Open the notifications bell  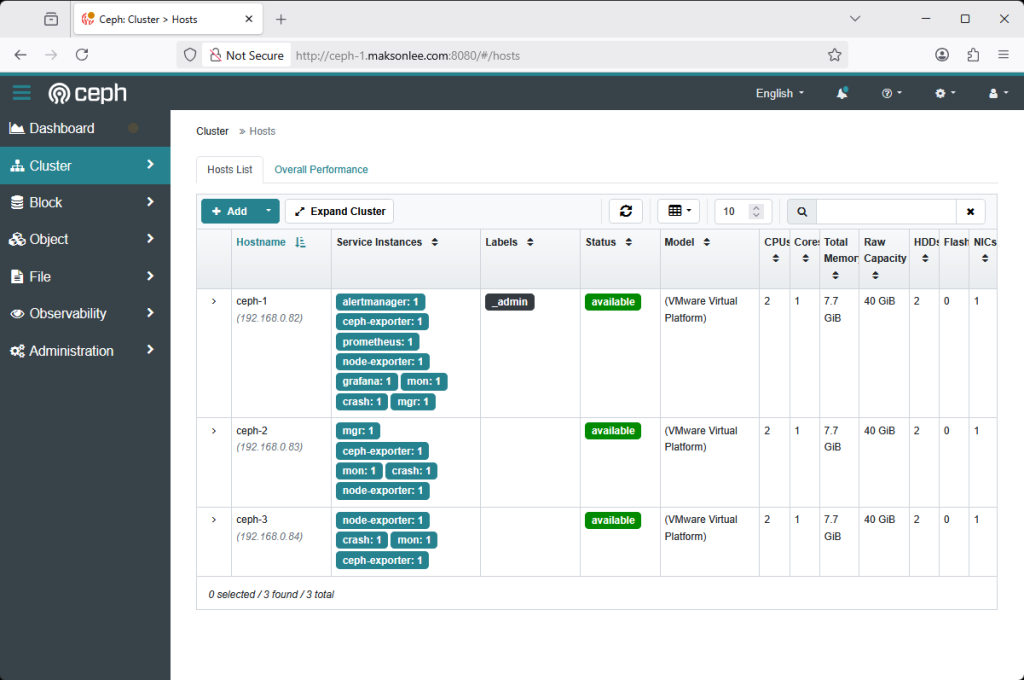[x=842, y=93]
